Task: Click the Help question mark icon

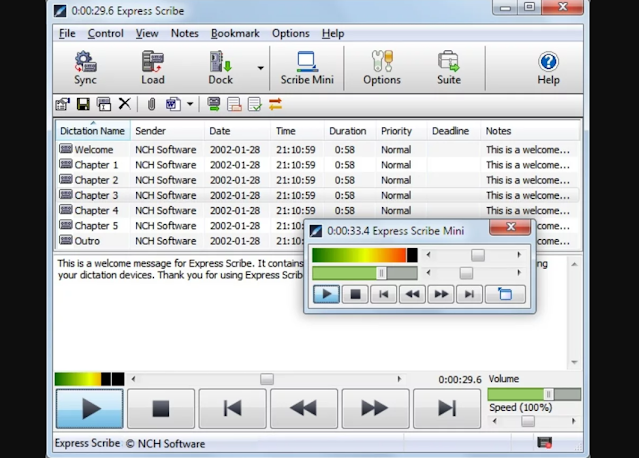Action: coord(548,68)
